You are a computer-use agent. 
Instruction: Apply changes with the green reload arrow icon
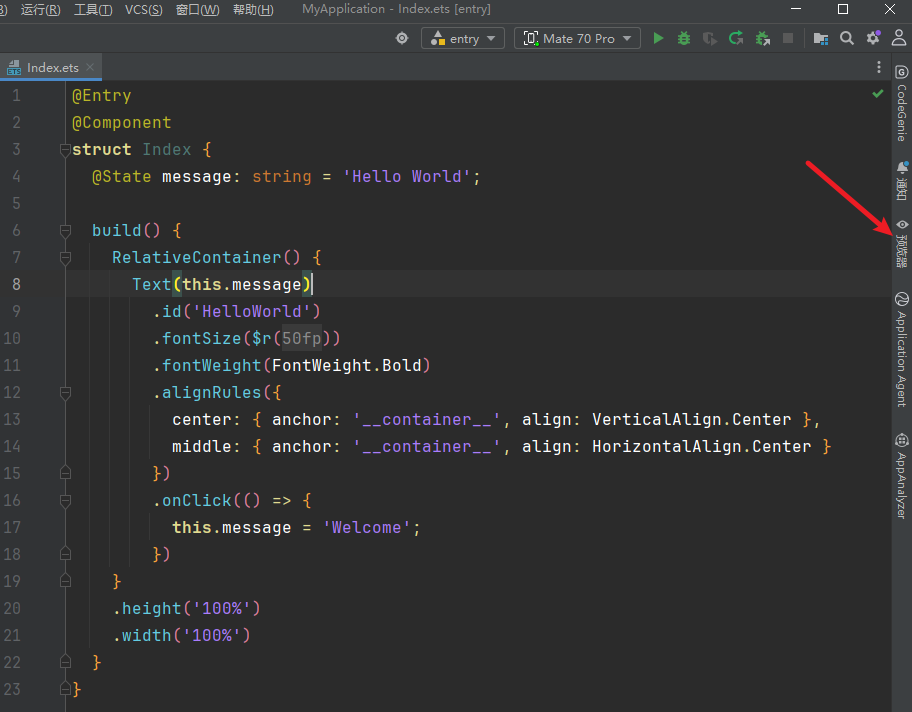click(736, 38)
